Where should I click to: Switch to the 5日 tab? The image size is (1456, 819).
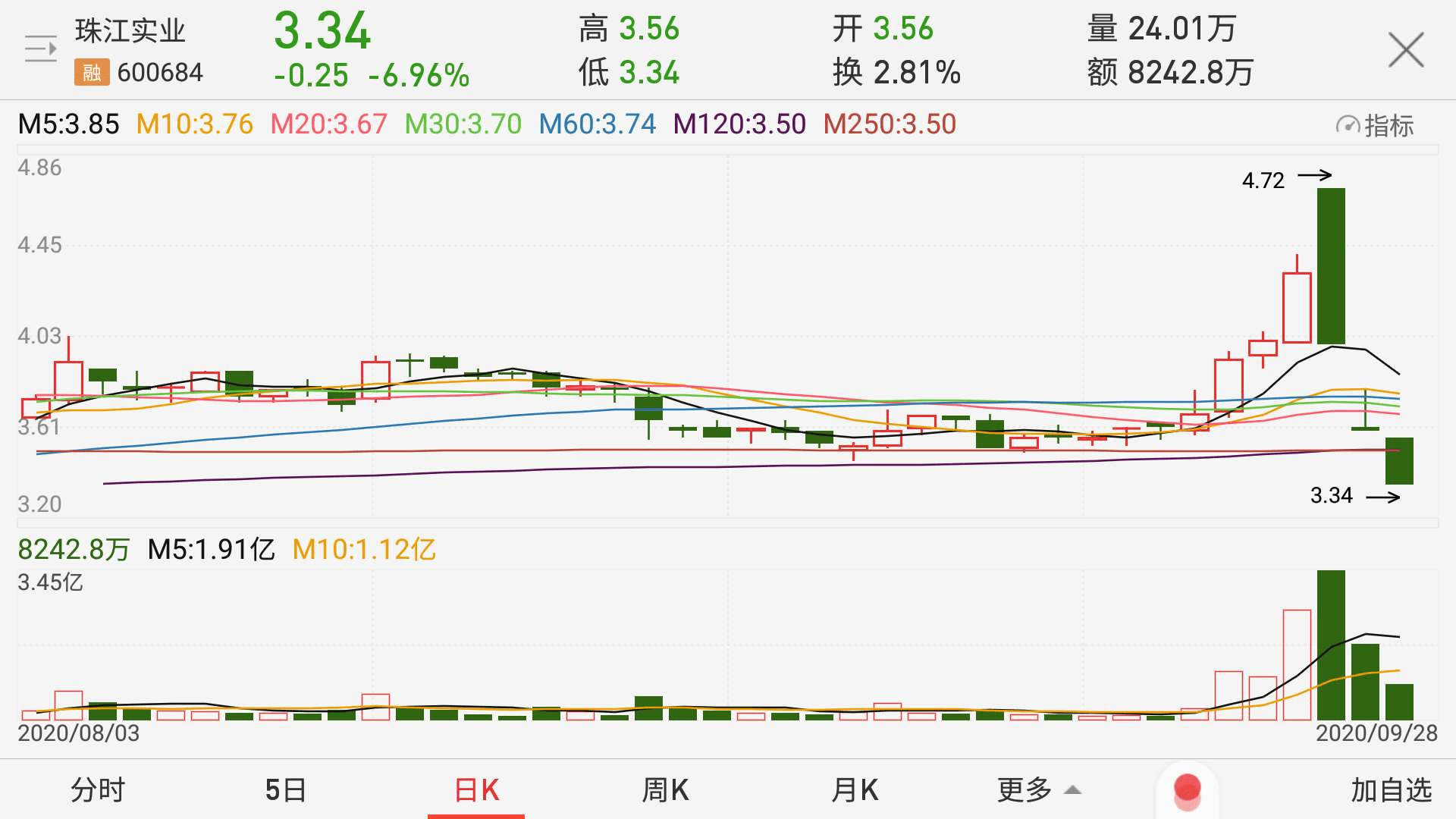(285, 790)
